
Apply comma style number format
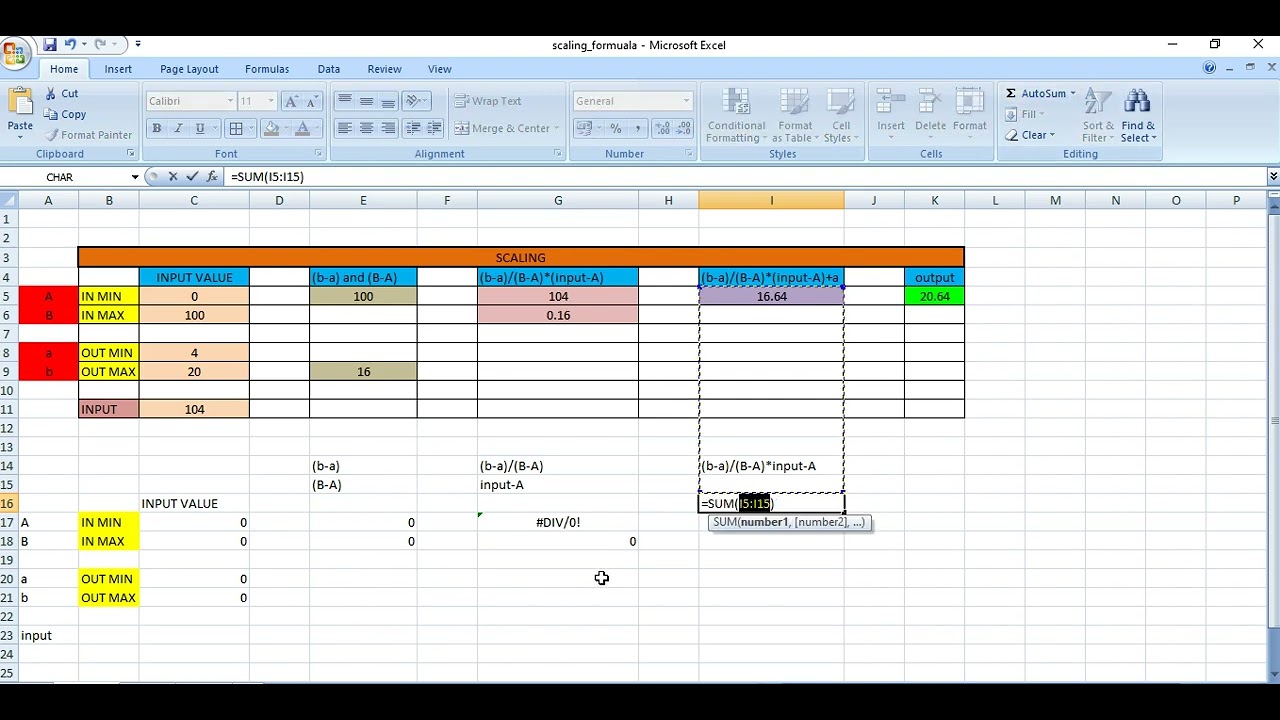[637, 128]
